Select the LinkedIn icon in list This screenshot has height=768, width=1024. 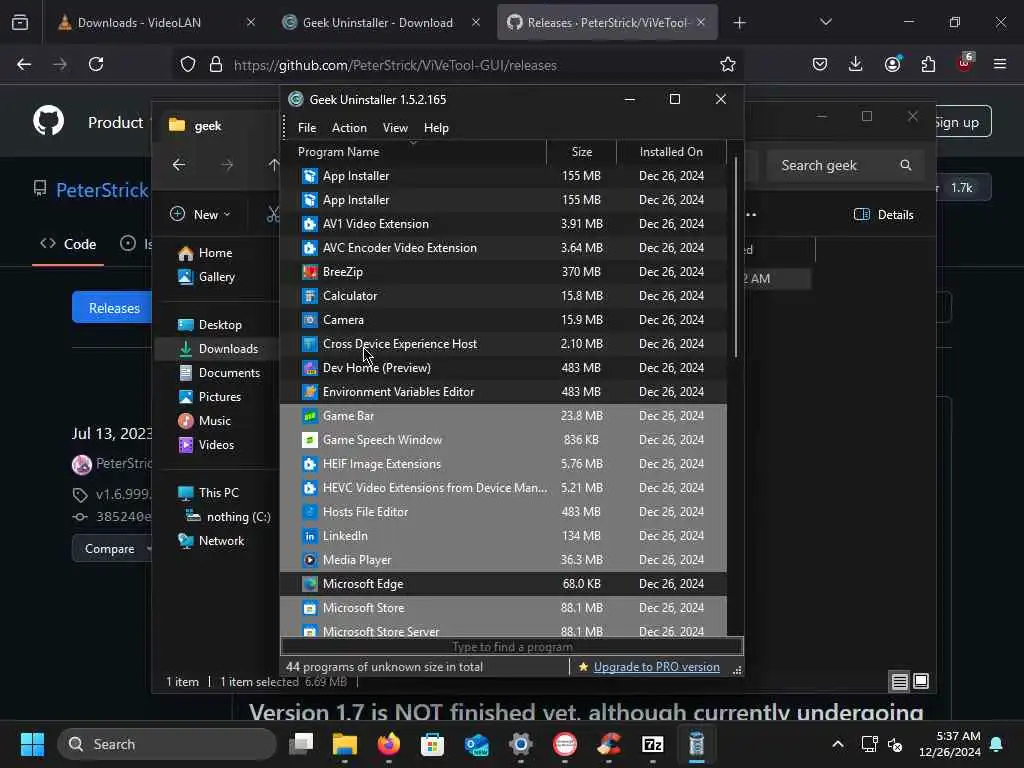[x=310, y=536]
